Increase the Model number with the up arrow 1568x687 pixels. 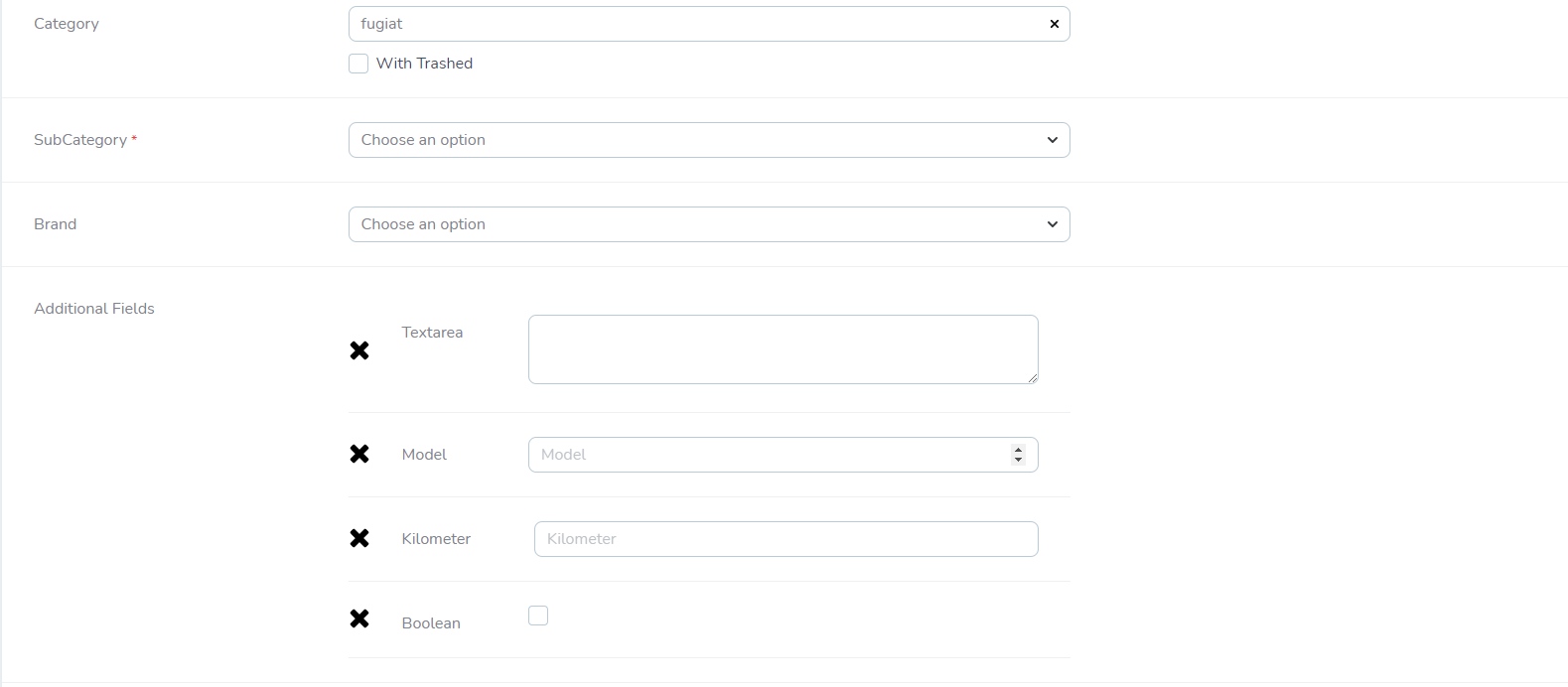click(1018, 450)
